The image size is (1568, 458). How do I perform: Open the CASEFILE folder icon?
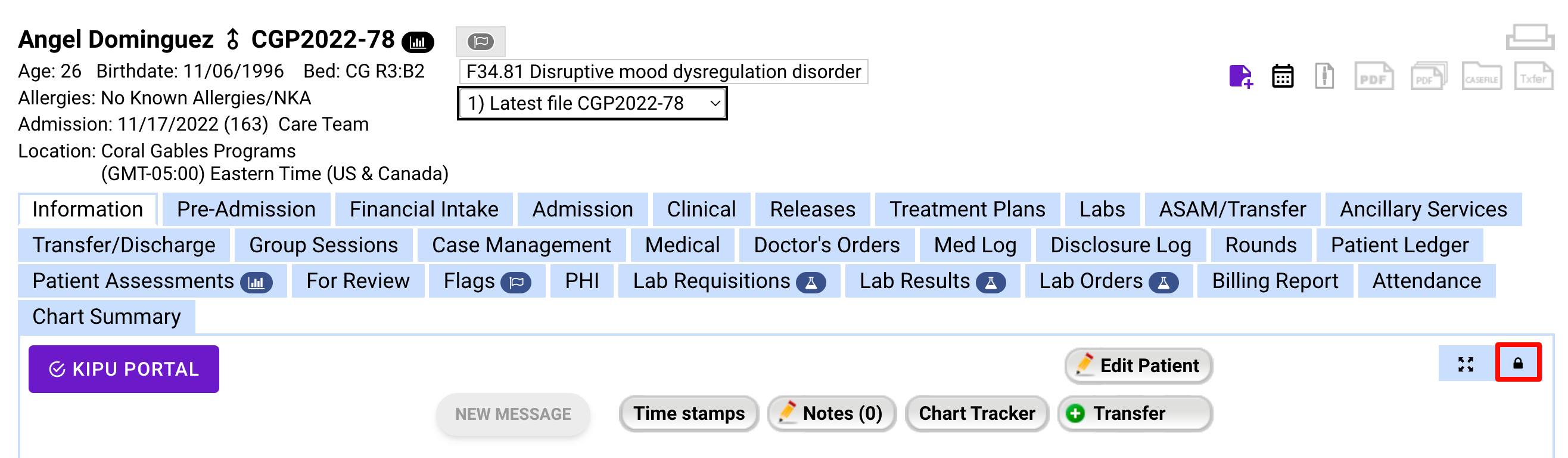coord(1481,77)
